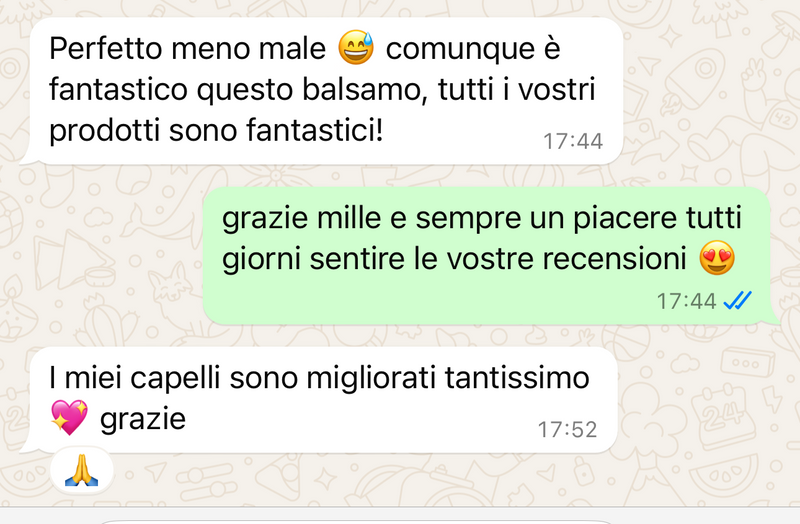Click the 17:52 timestamp
The width and height of the screenshot is (800, 524).
(x=567, y=430)
